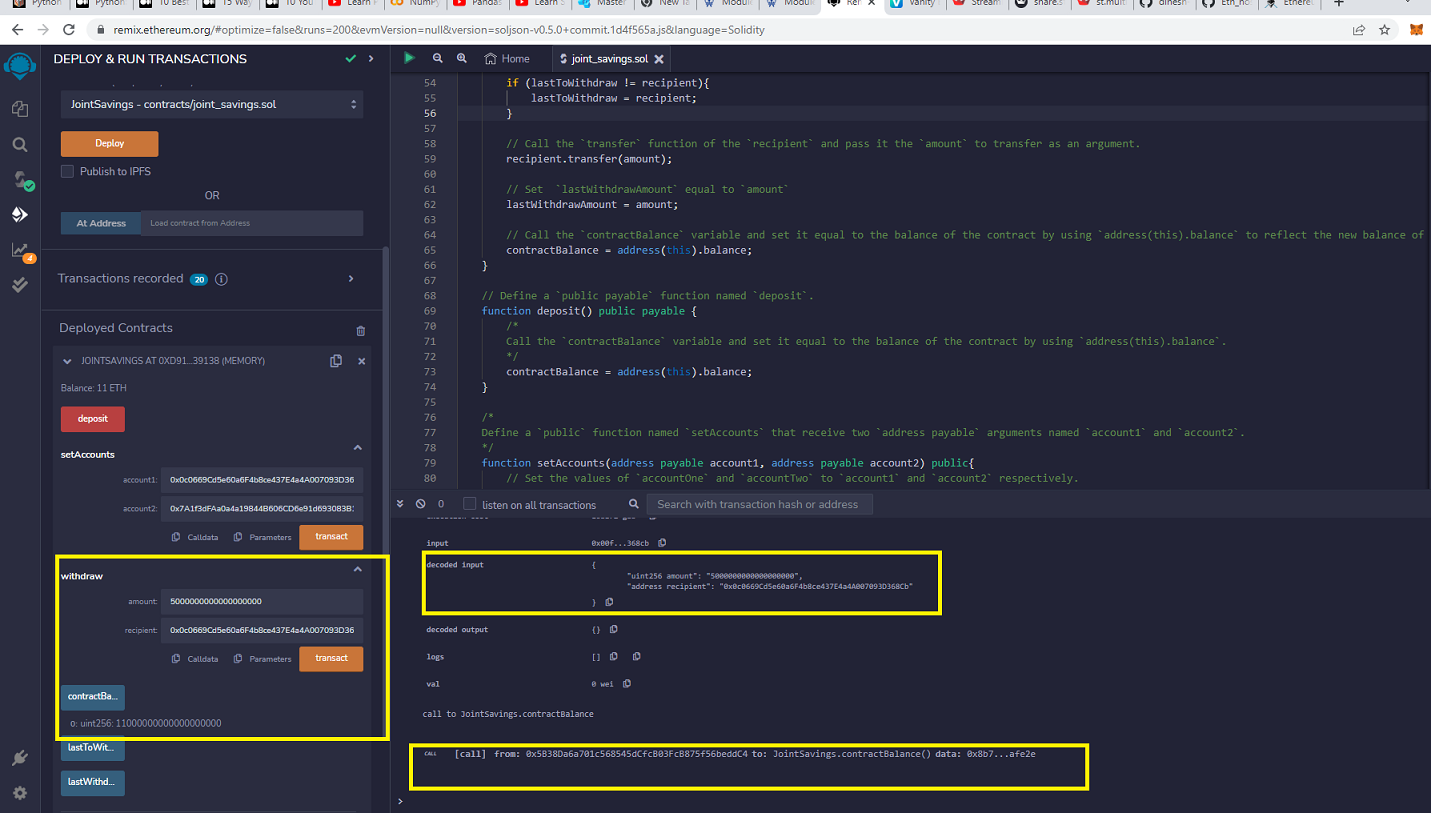Click the withdraw amount input field
This screenshot has width=1431, height=813.
click(x=262, y=601)
